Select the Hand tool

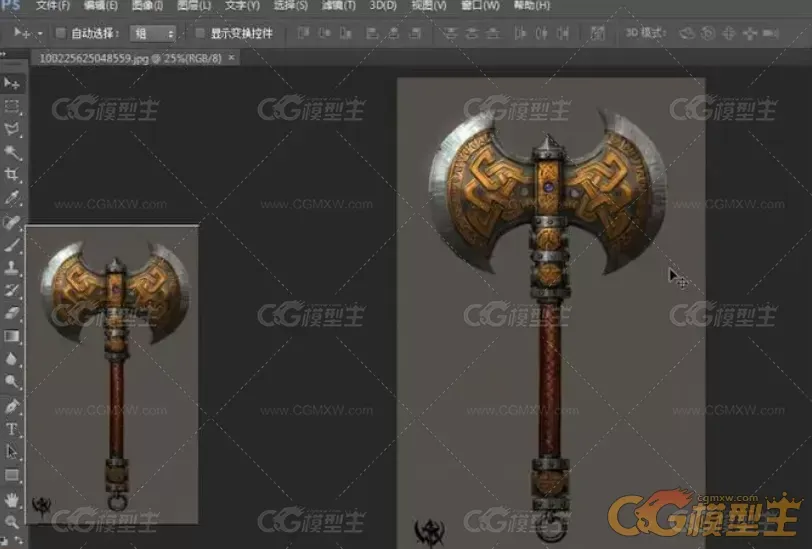tap(11, 499)
